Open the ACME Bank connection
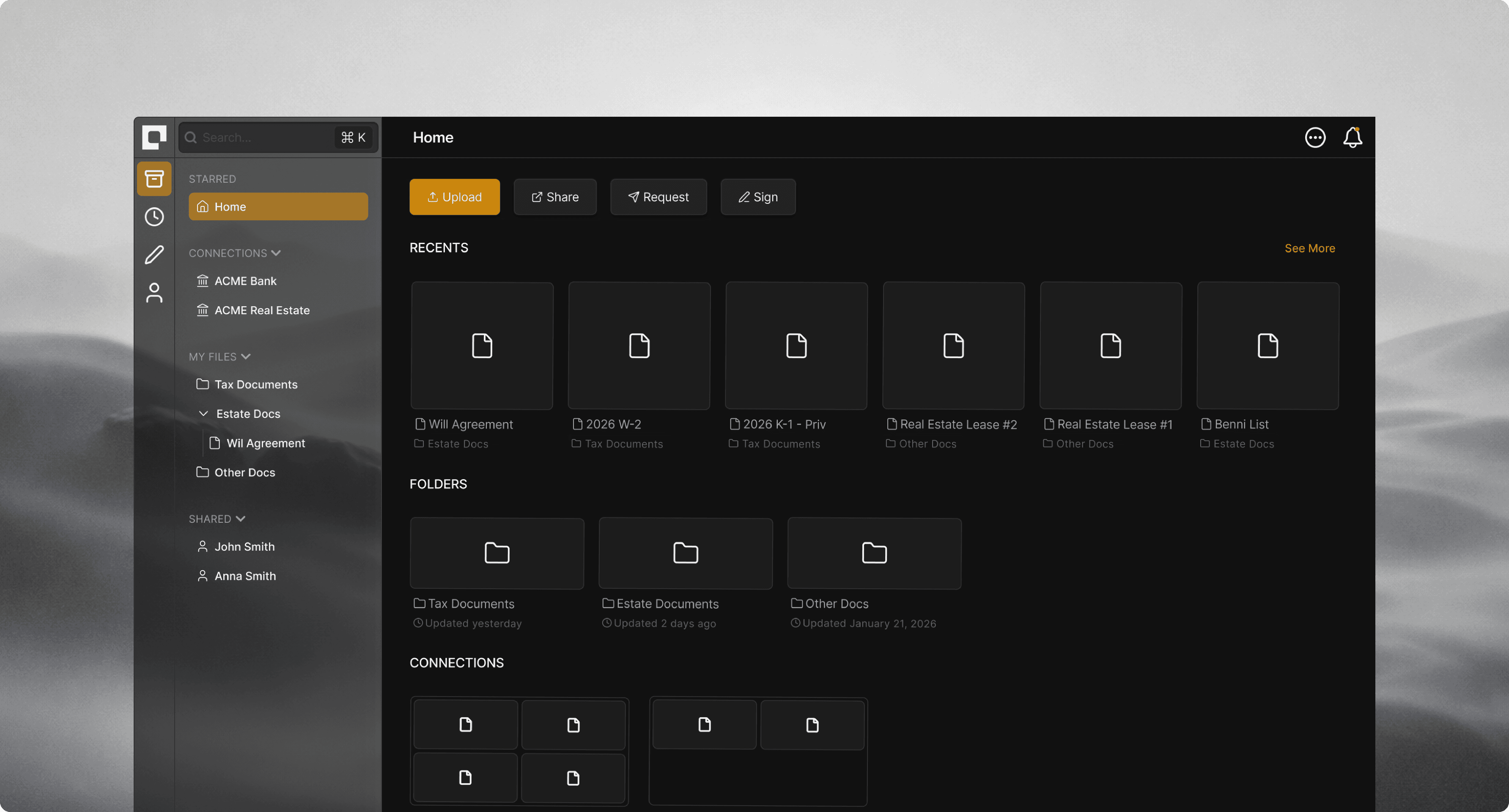Image resolution: width=1509 pixels, height=812 pixels. tap(245, 281)
